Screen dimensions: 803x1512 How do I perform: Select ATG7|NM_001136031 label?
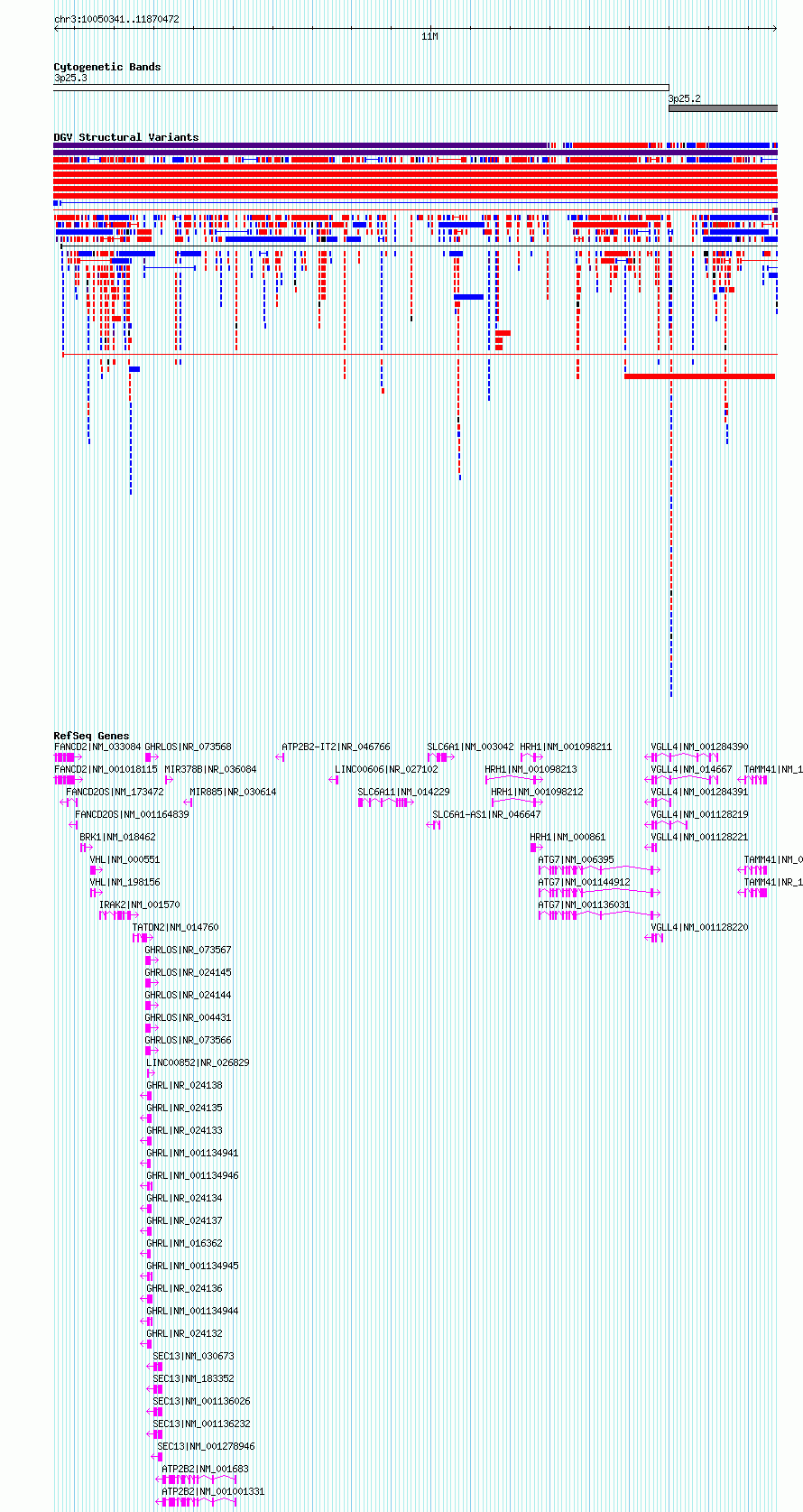[585, 904]
